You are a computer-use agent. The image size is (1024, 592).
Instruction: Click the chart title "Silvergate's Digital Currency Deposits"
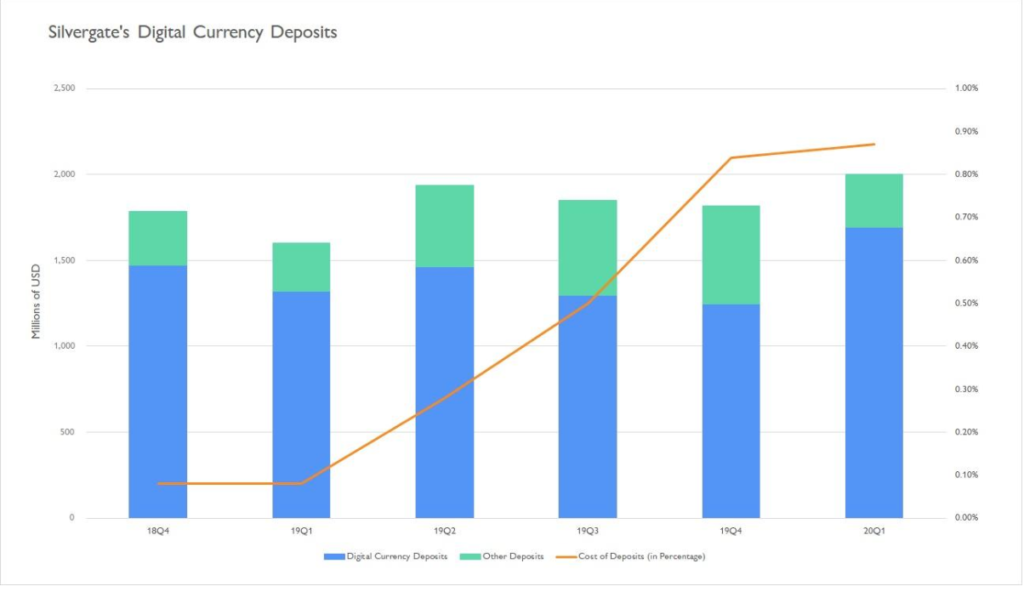click(x=193, y=32)
